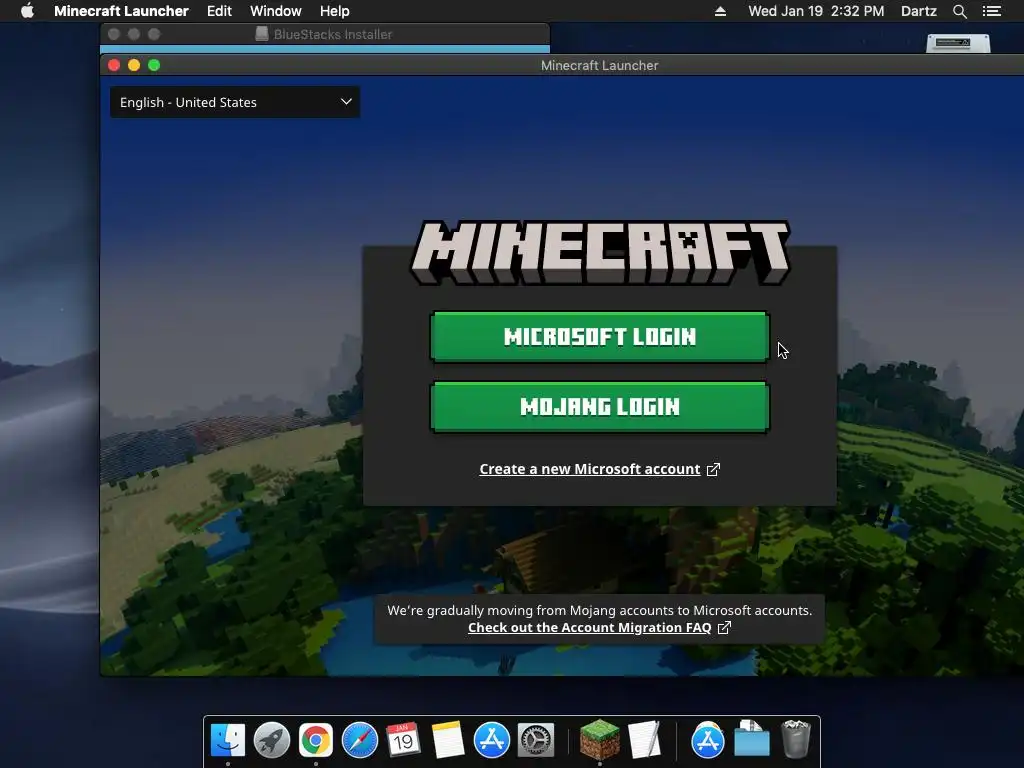Click the BlueStacks Installer window title bar

tap(325, 34)
